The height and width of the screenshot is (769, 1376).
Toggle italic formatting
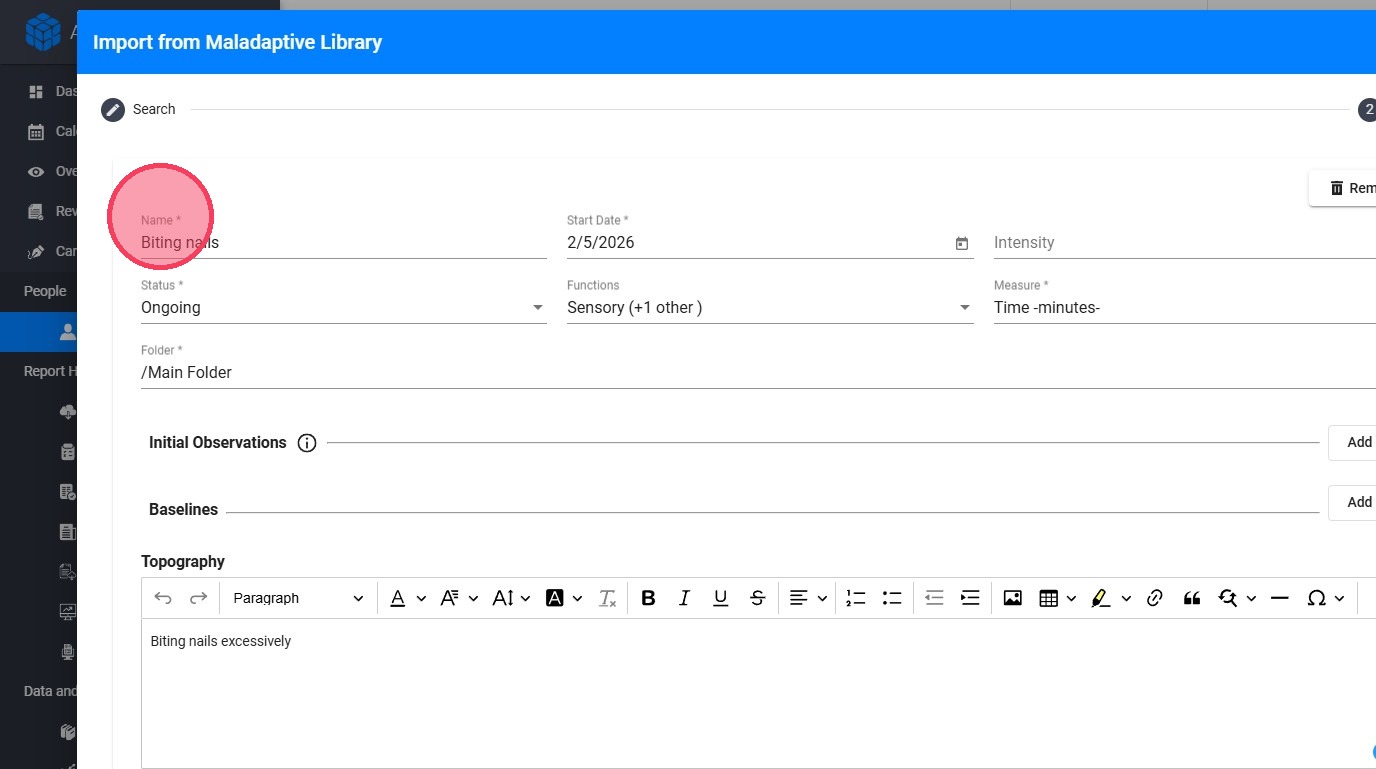tap(684, 598)
